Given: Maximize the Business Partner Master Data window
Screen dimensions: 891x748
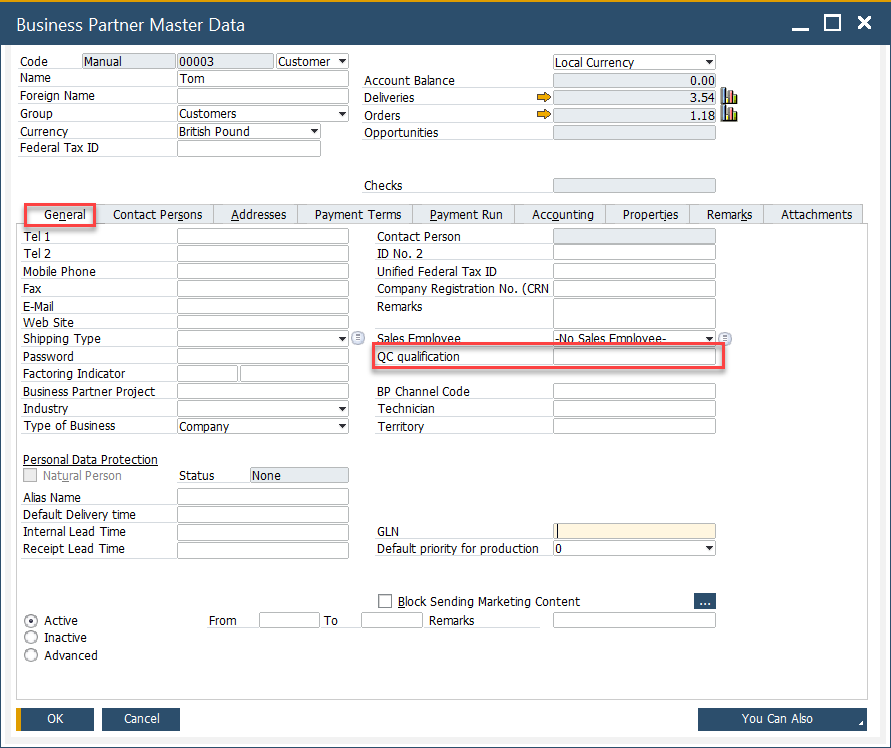Looking at the screenshot, I should click(x=832, y=24).
